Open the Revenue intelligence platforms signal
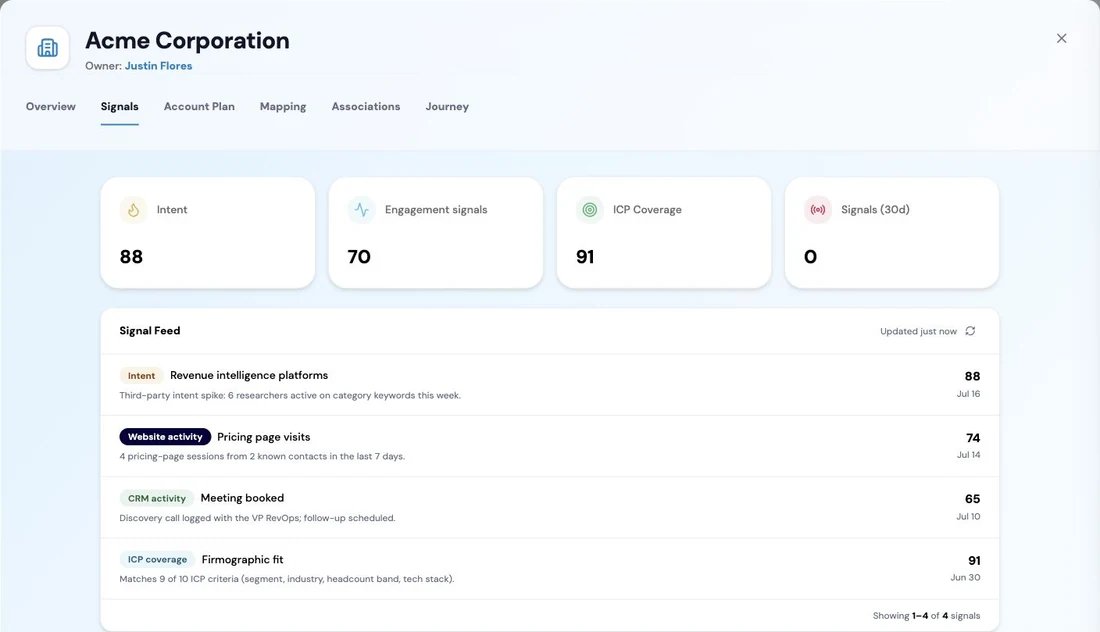 [249, 375]
